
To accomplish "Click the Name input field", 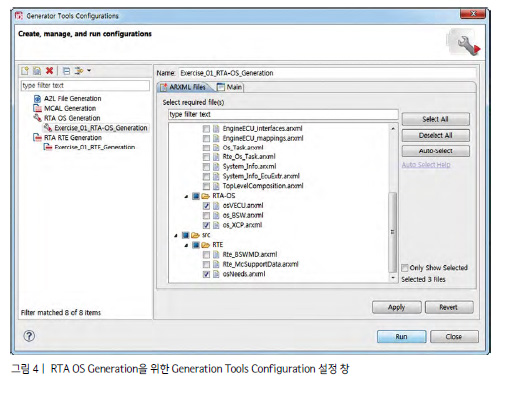I will 327,73.
